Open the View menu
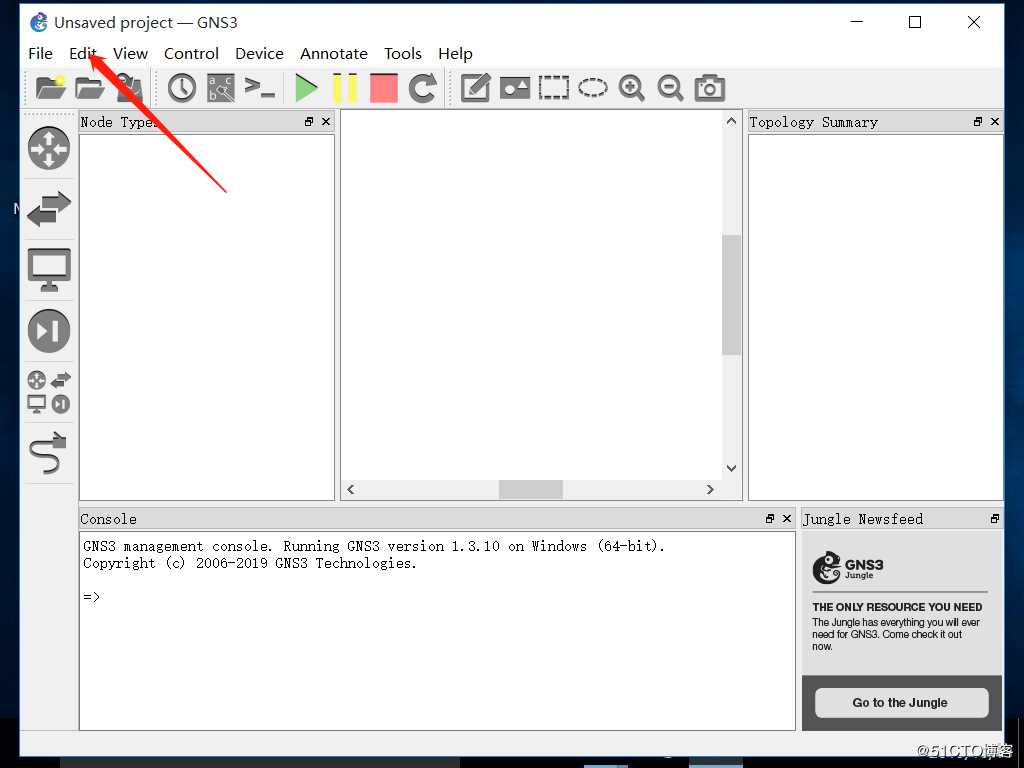Screen dimensions: 1024x768 coord(131,54)
